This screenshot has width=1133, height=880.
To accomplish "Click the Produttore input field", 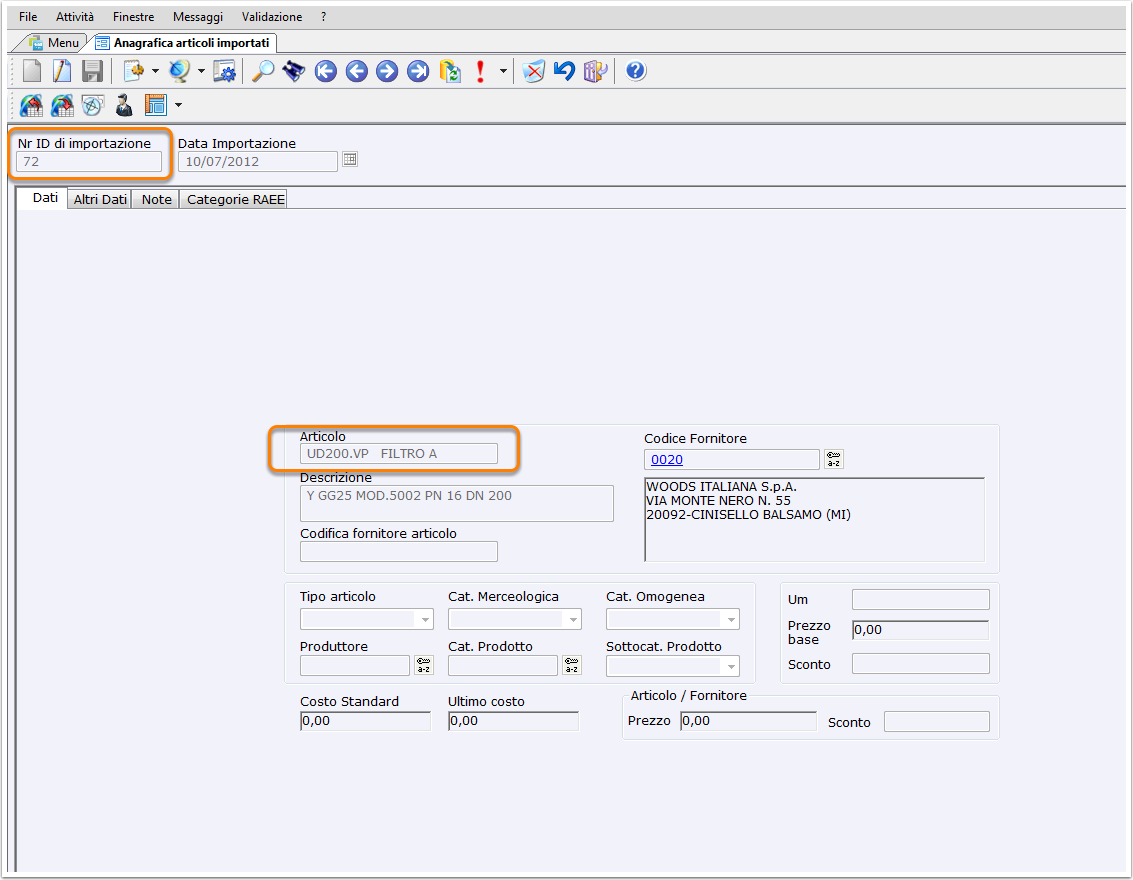I will [x=355, y=665].
